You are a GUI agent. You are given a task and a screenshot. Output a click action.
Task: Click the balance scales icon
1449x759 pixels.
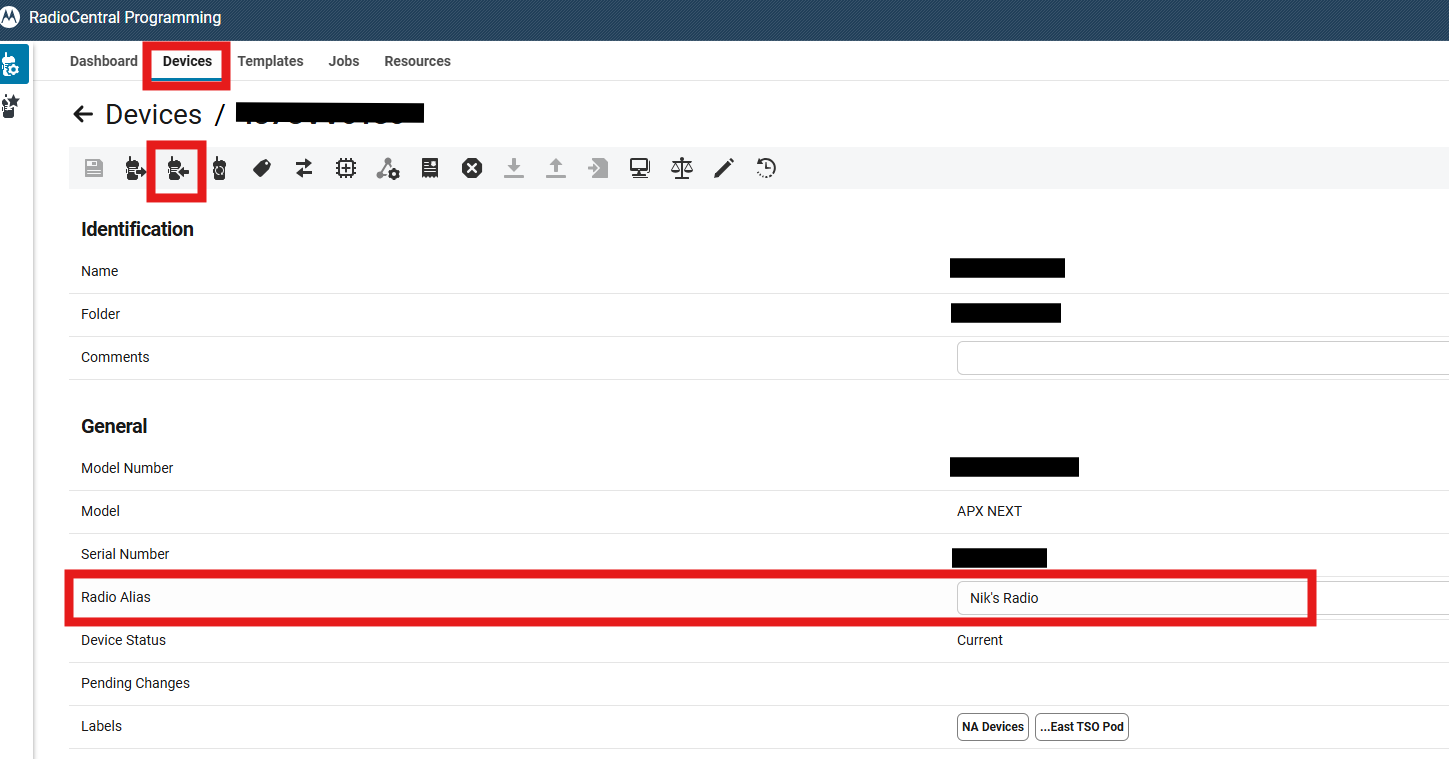pyautogui.click(x=682, y=168)
